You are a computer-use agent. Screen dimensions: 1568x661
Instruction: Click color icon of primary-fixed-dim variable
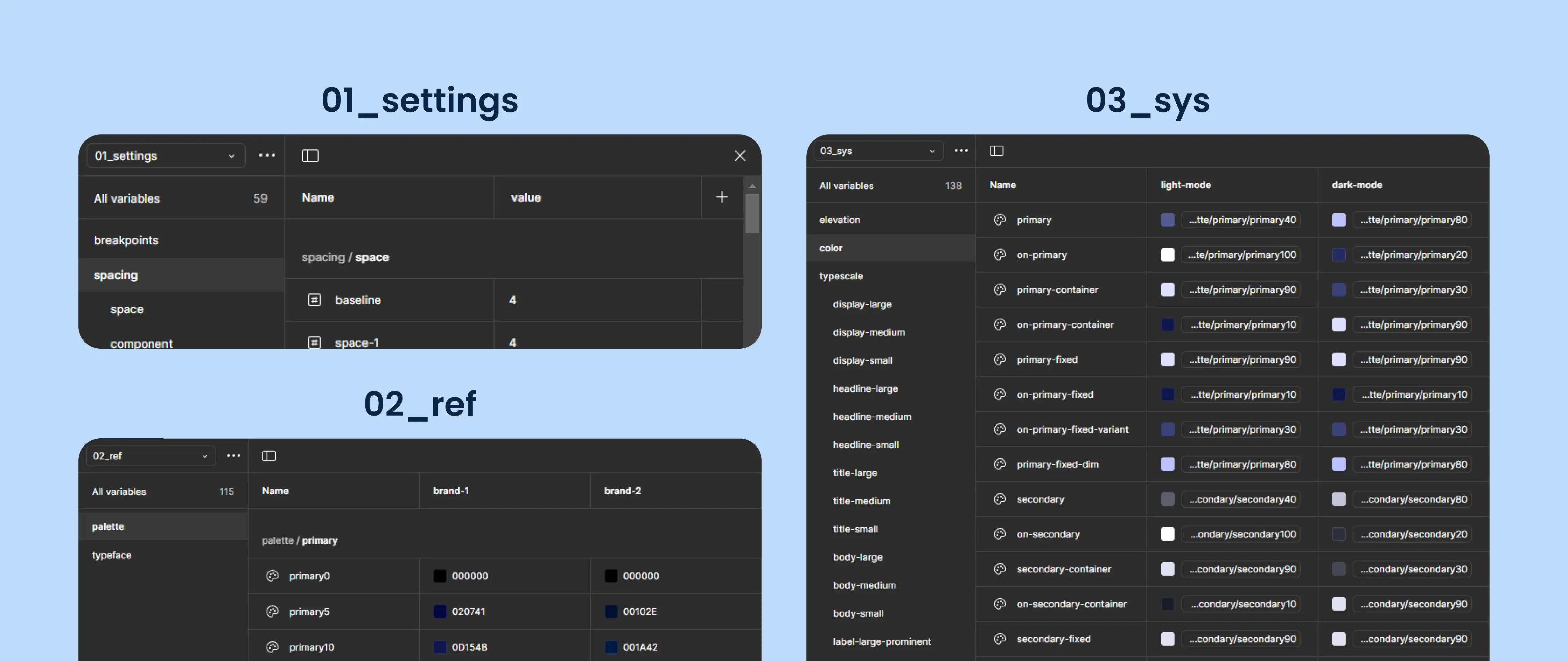(1000, 464)
